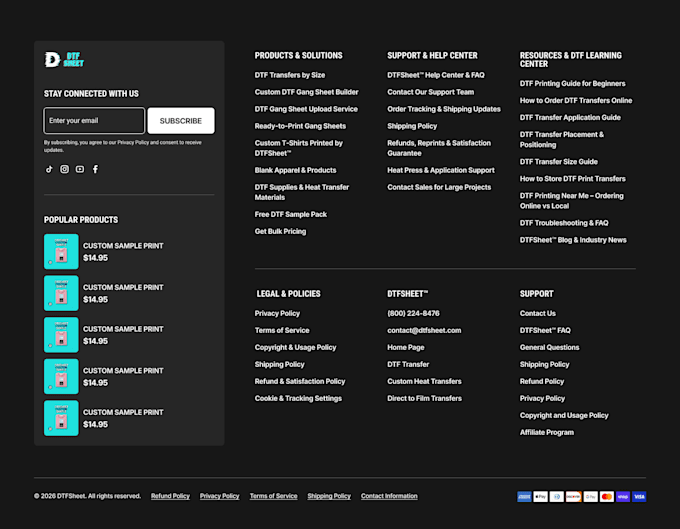680x529 pixels.
Task: Click the SUBSCRIBE button
Action: (181, 121)
